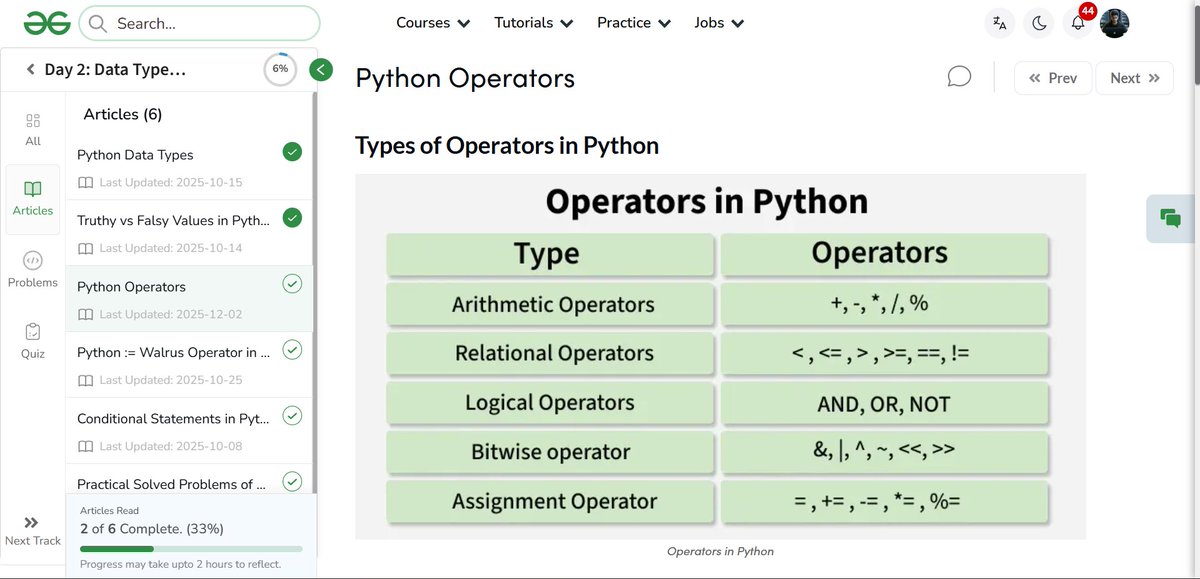Click book icon under Walrus Operator
Viewport: 1200px width, 579px height.
tap(85, 381)
